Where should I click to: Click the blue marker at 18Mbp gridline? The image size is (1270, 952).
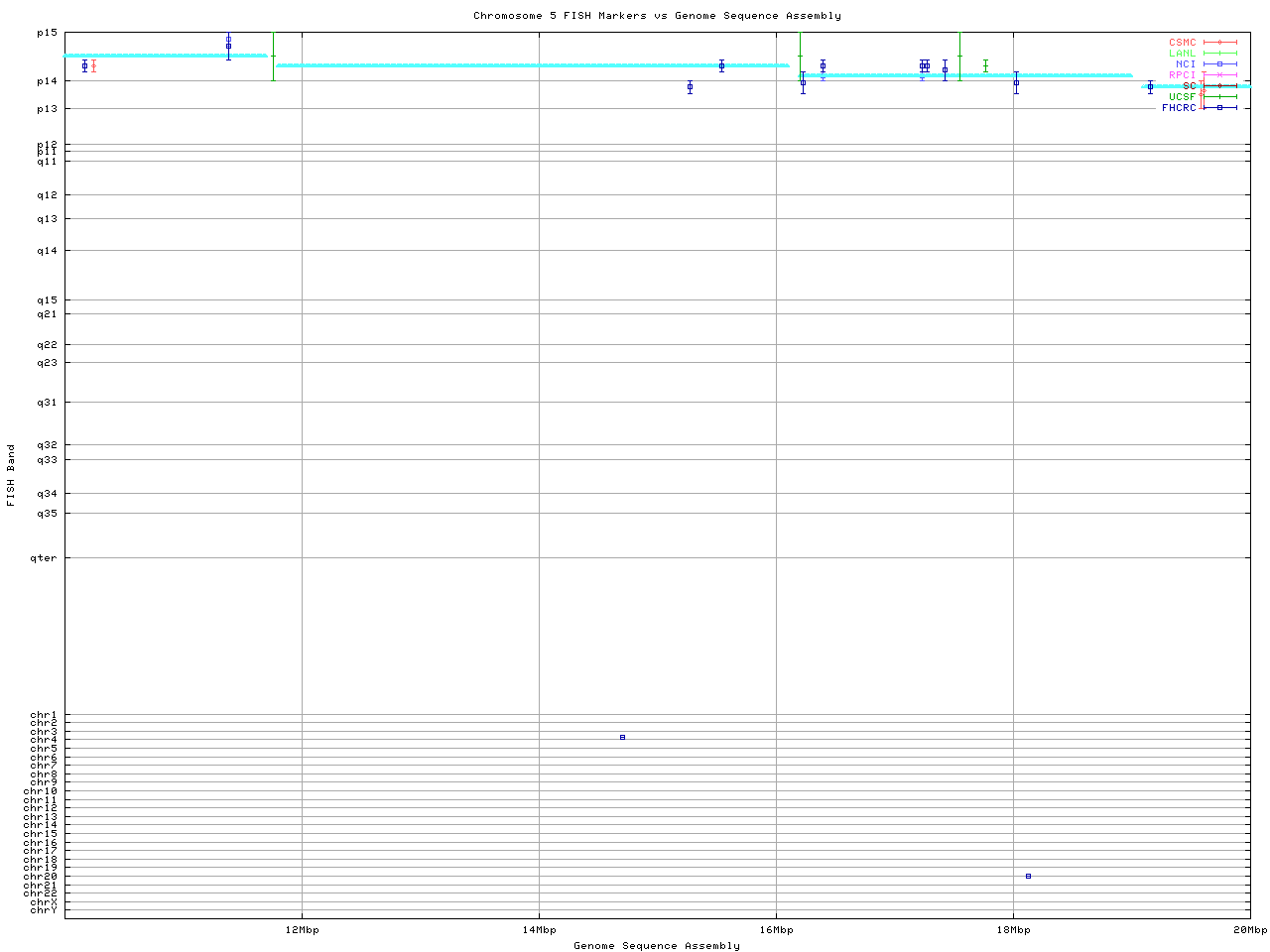click(x=1016, y=82)
